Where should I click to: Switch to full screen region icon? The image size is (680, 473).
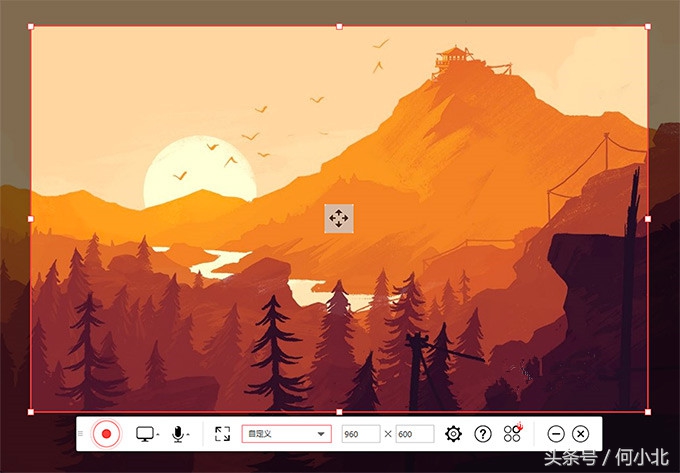click(222, 434)
